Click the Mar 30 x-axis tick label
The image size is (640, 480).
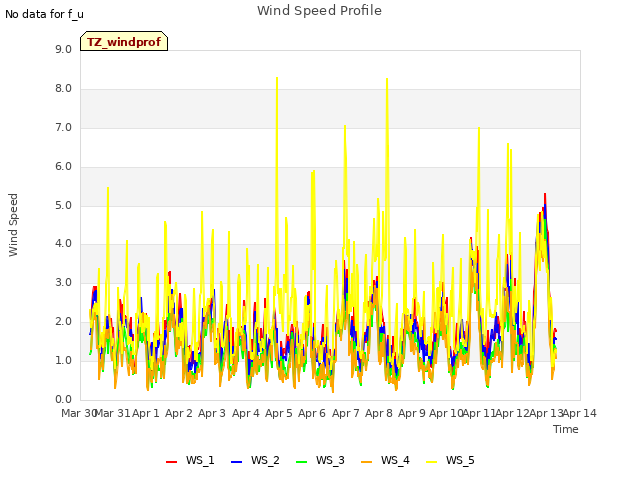(78, 413)
